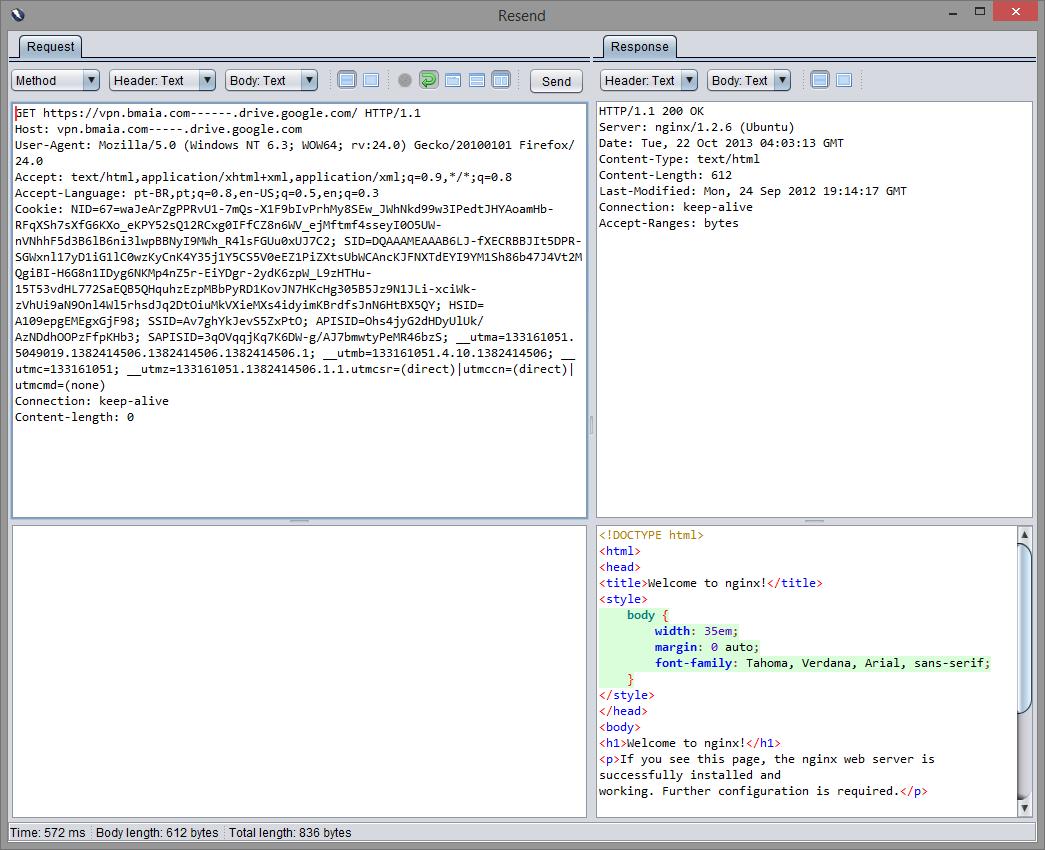
Task: Switch to the Request tab
Action: tap(50, 47)
